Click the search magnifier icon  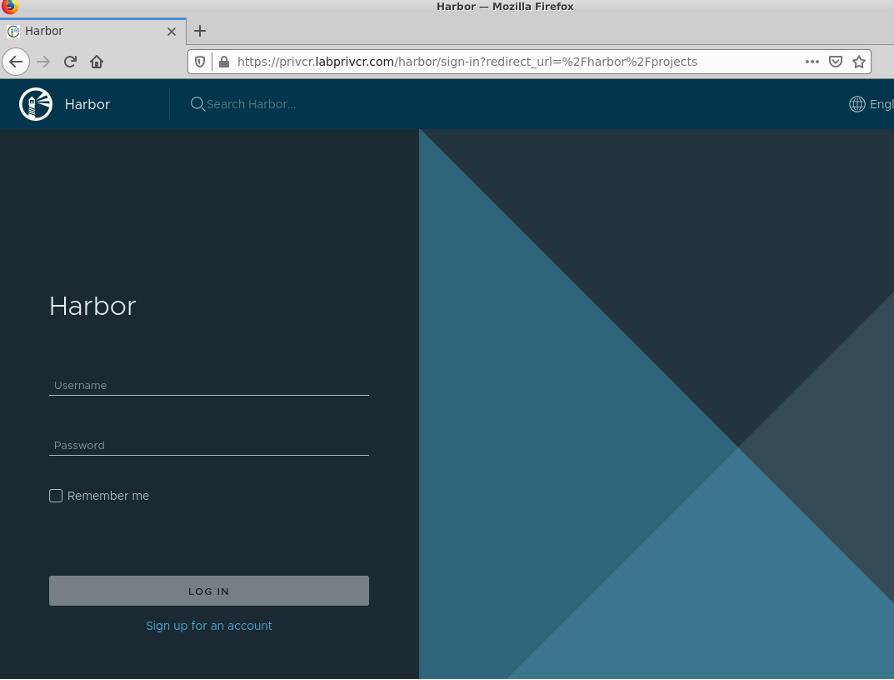197,104
